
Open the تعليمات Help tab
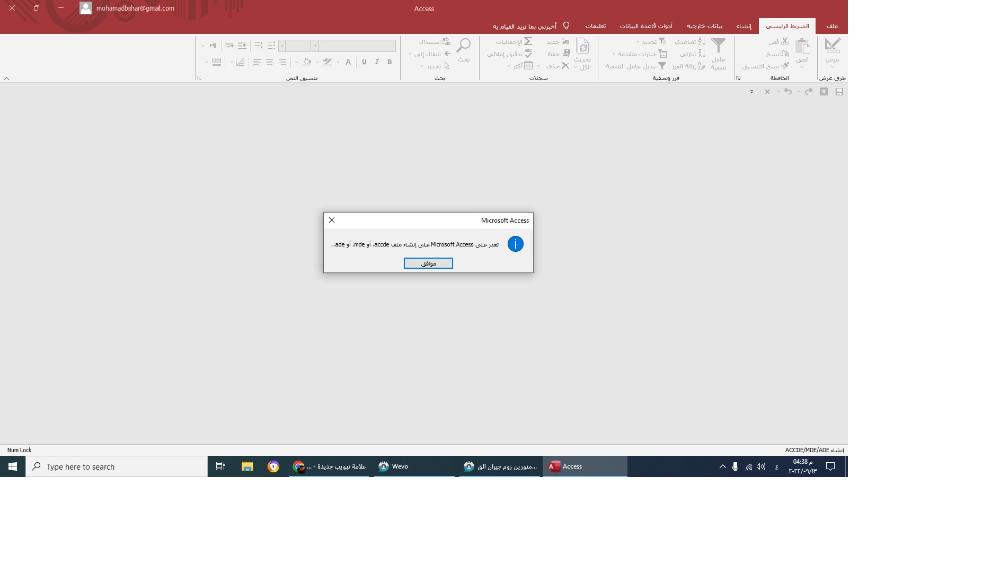[x=595, y=26]
